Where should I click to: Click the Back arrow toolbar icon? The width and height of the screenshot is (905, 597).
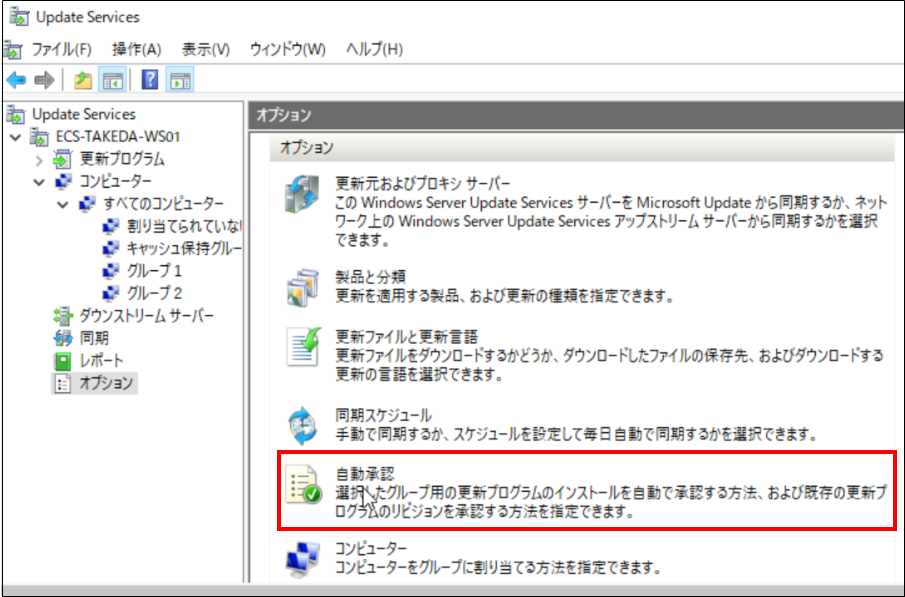click(x=16, y=80)
